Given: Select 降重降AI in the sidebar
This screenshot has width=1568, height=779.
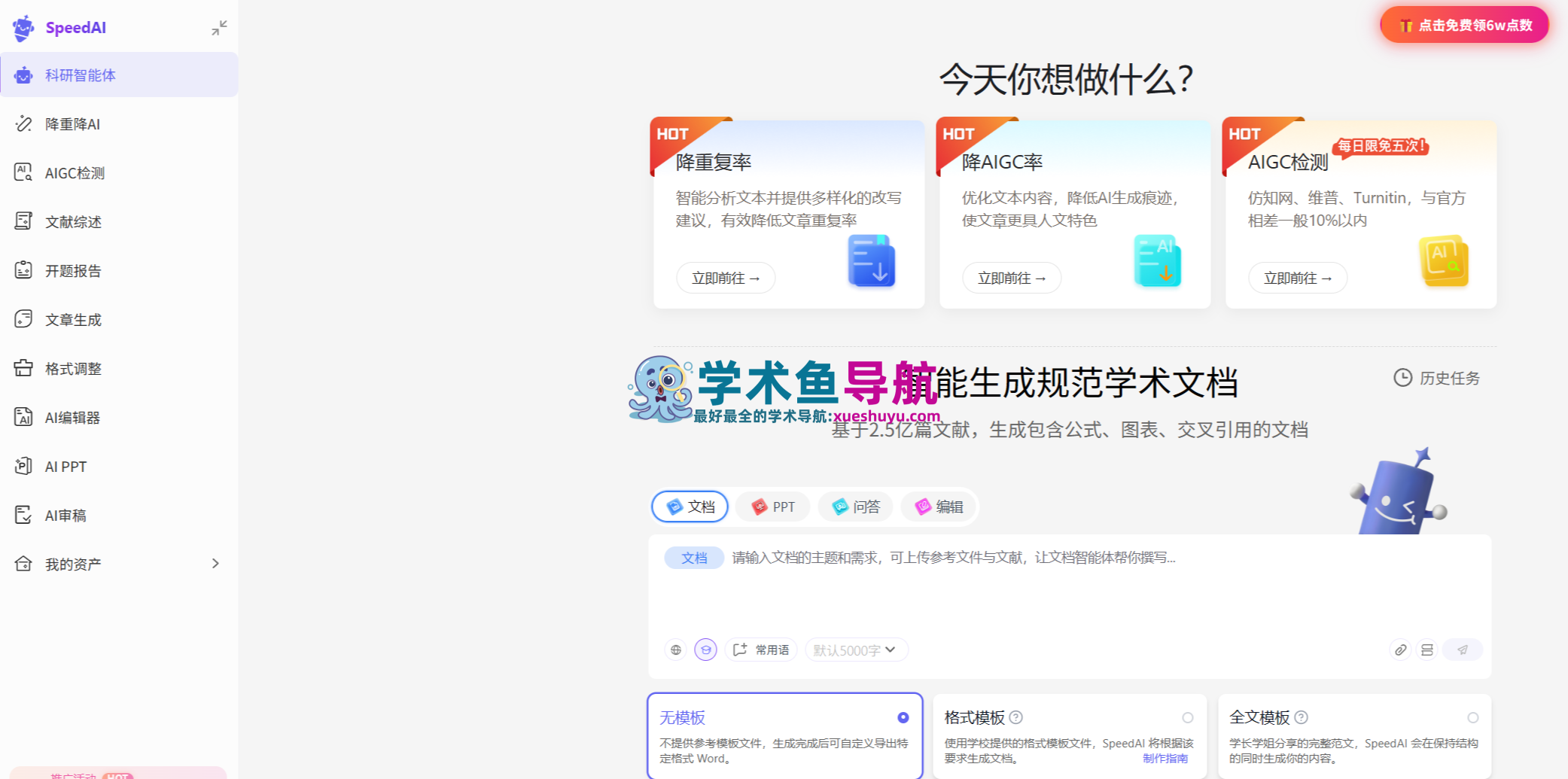Looking at the screenshot, I should tap(72, 123).
